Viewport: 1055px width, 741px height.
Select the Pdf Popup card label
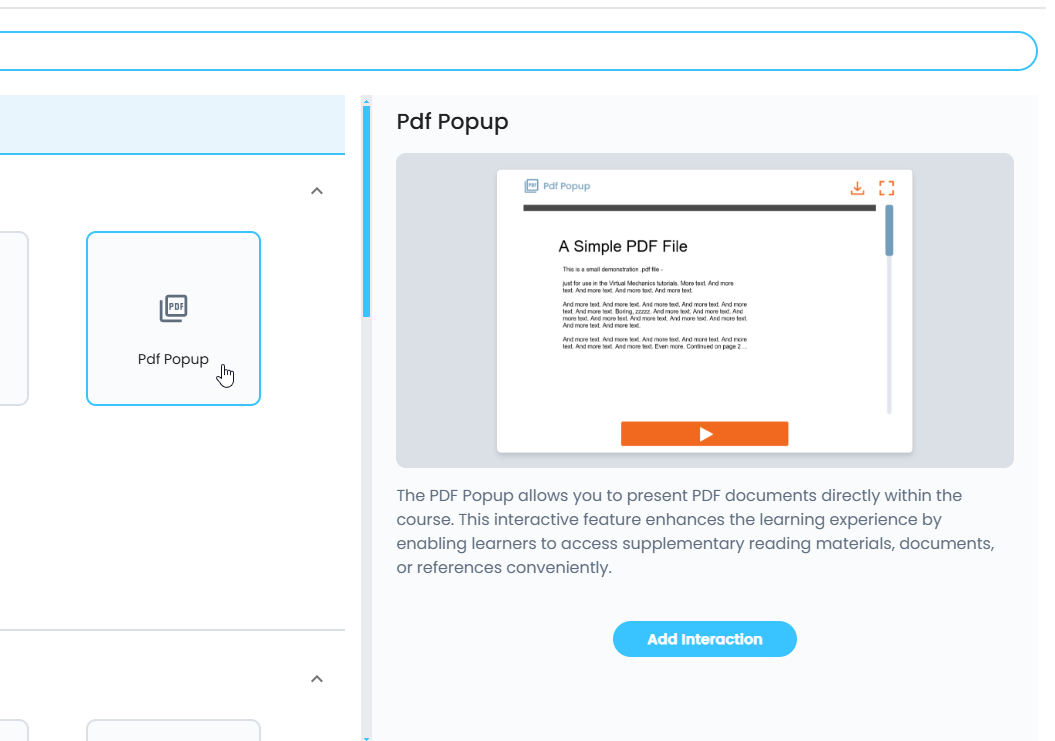click(173, 359)
